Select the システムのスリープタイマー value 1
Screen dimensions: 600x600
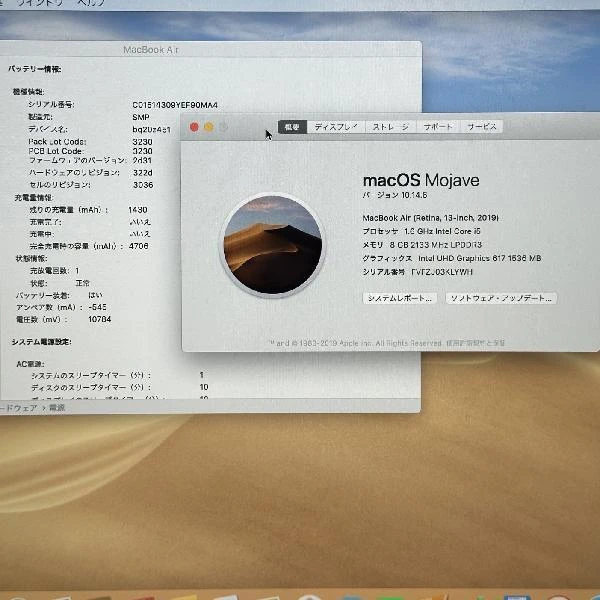[x=201, y=375]
